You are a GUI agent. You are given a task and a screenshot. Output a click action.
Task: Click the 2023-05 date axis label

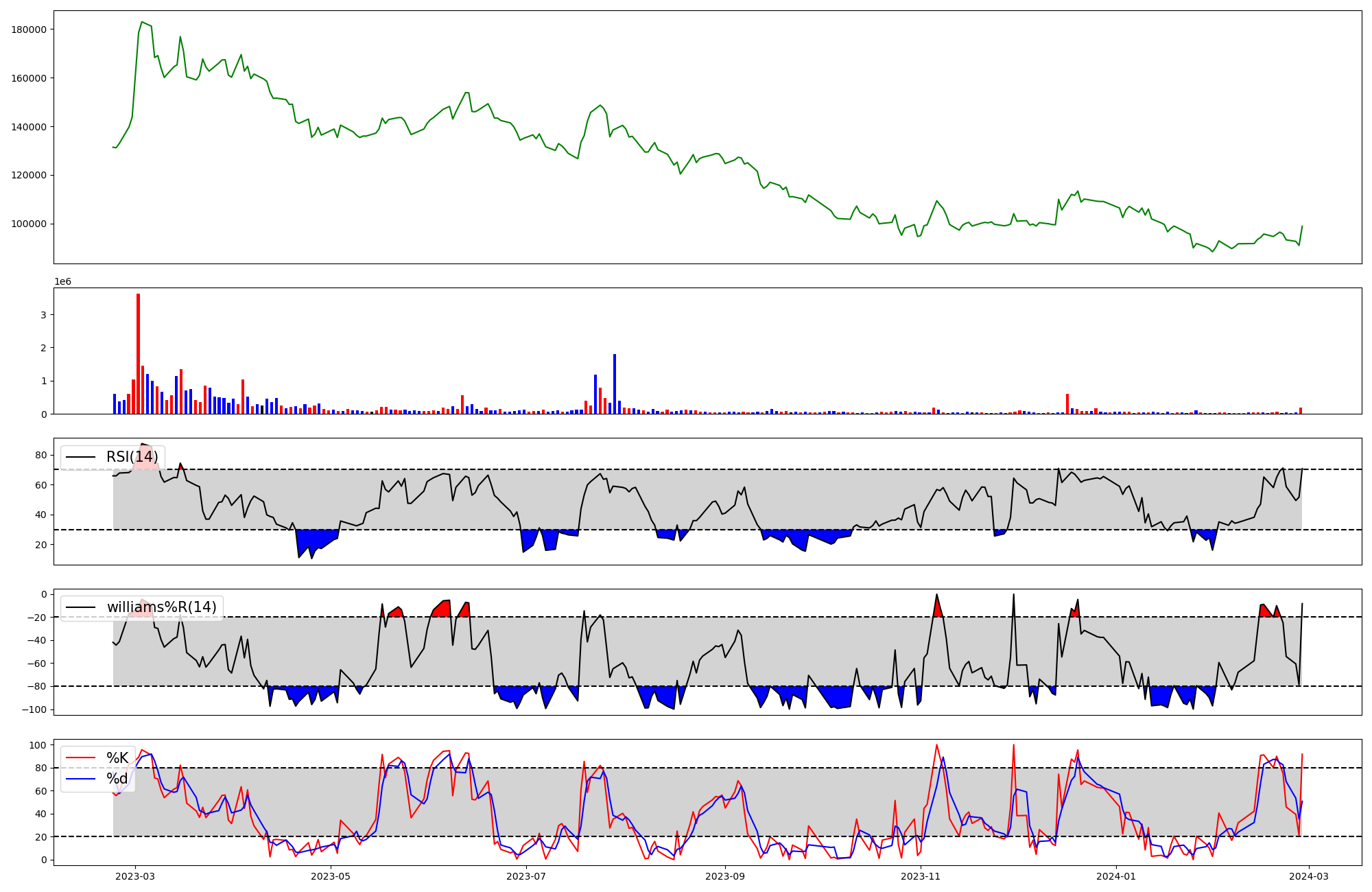tap(331, 876)
